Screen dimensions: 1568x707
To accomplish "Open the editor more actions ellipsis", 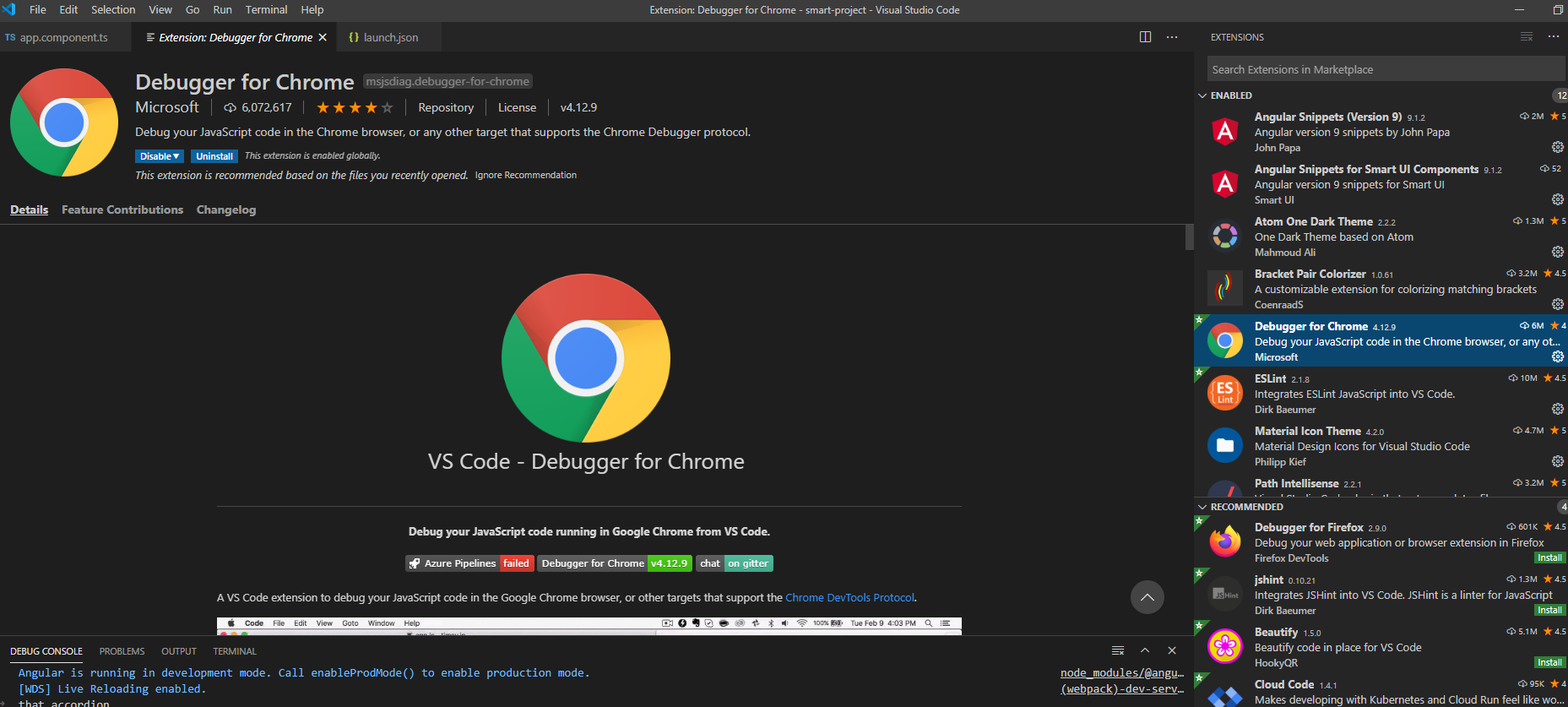I will tap(1172, 37).
